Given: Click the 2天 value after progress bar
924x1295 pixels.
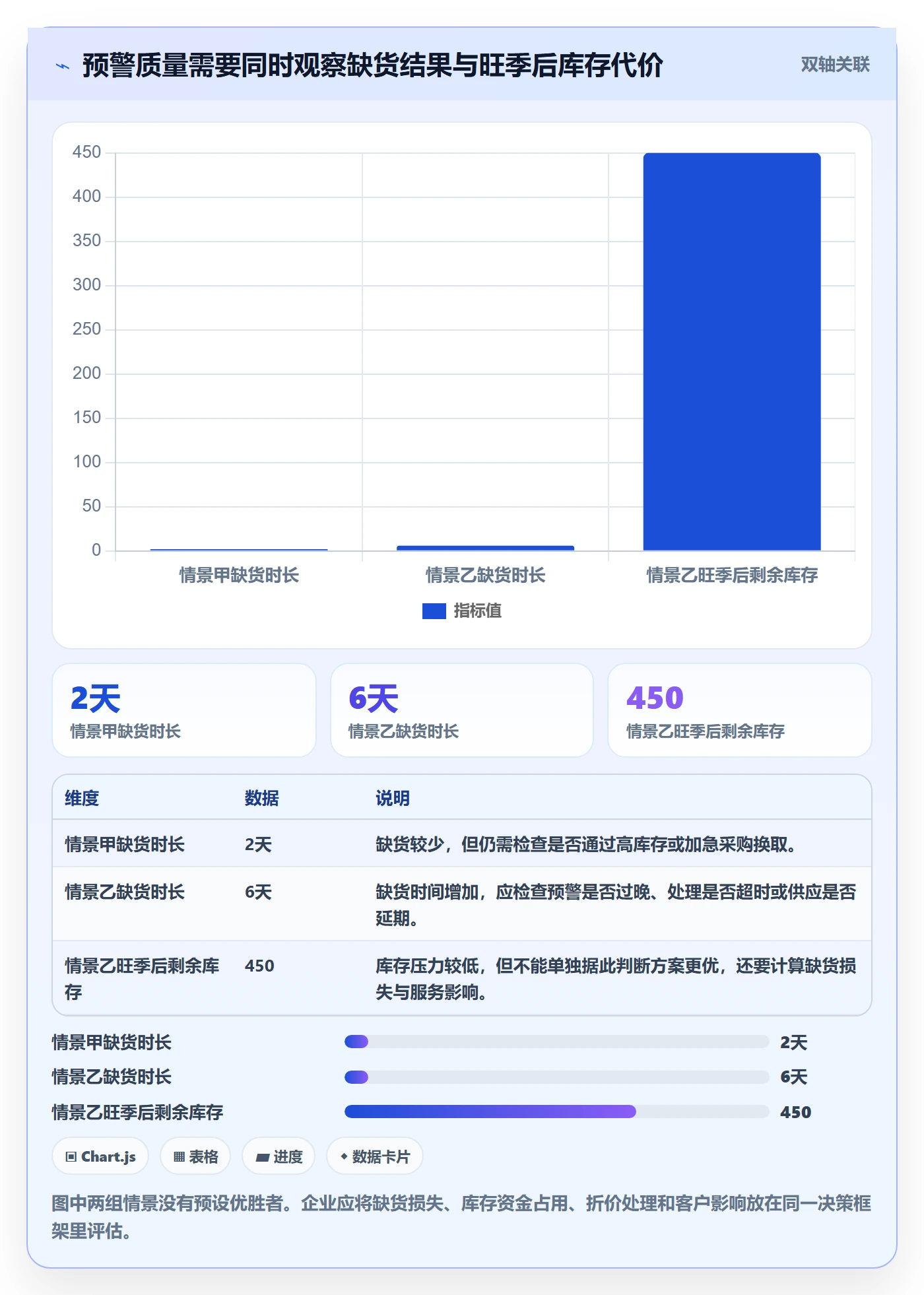Looking at the screenshot, I should coord(793,1043).
